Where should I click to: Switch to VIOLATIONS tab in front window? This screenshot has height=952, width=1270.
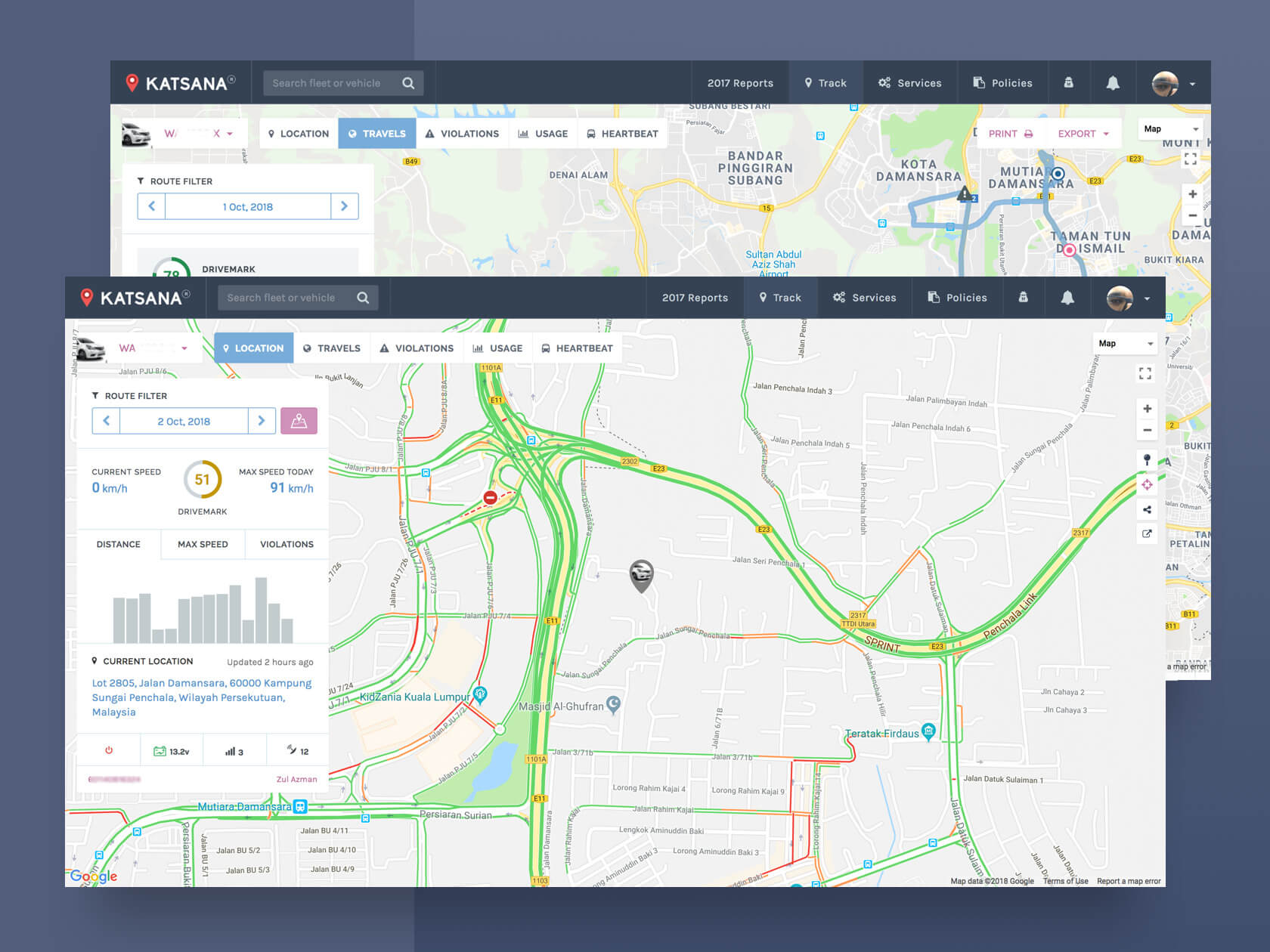click(x=417, y=348)
